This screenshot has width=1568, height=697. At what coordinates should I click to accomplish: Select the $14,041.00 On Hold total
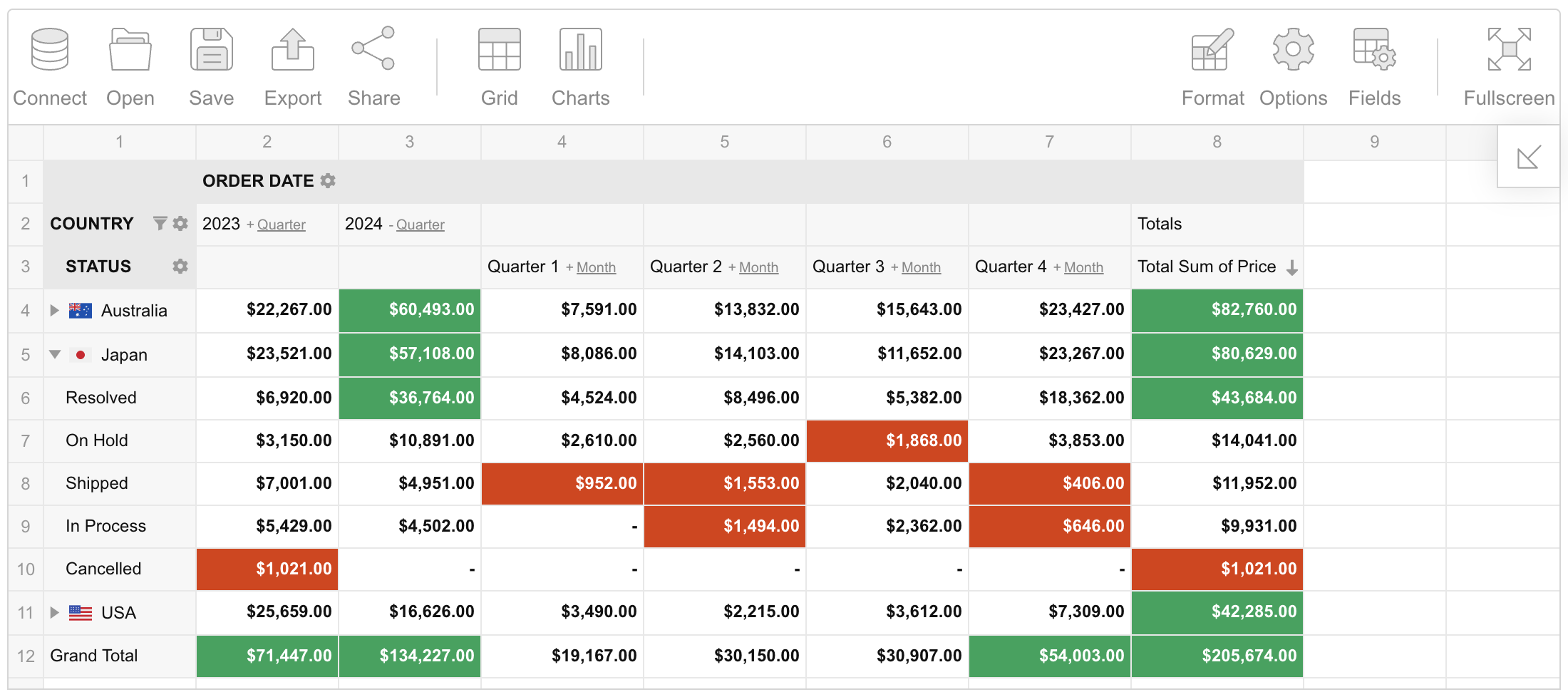point(1217,440)
